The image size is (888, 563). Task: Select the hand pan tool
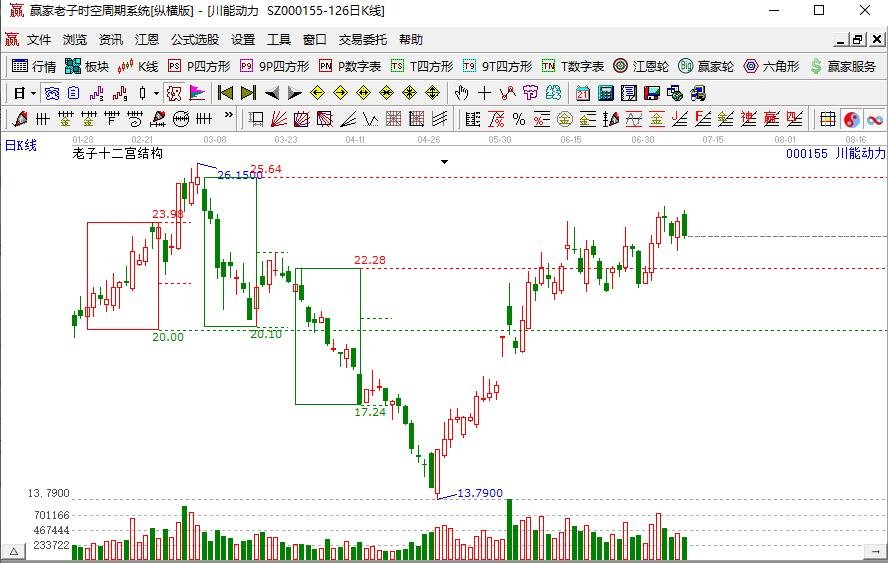tap(461, 93)
